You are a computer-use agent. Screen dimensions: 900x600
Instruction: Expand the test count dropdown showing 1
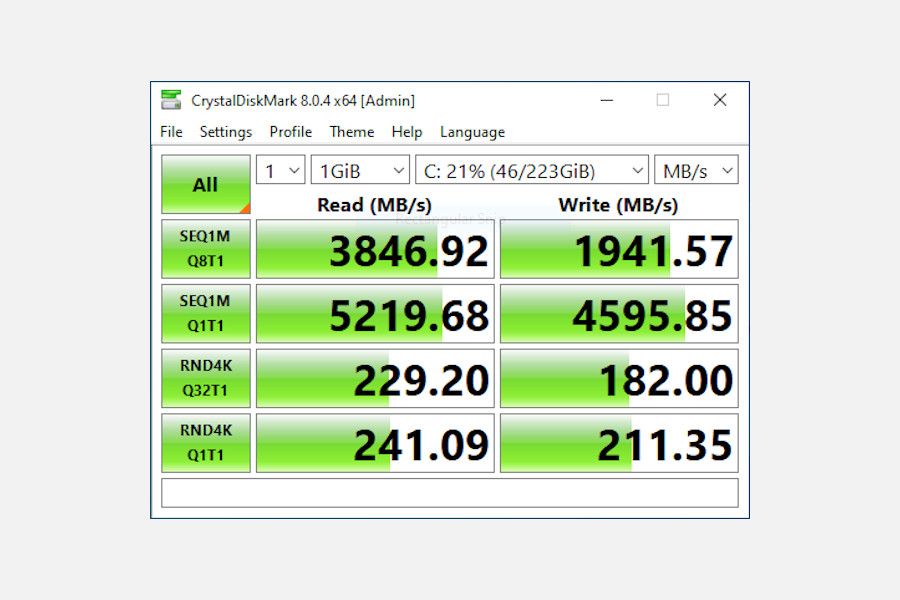[279, 170]
